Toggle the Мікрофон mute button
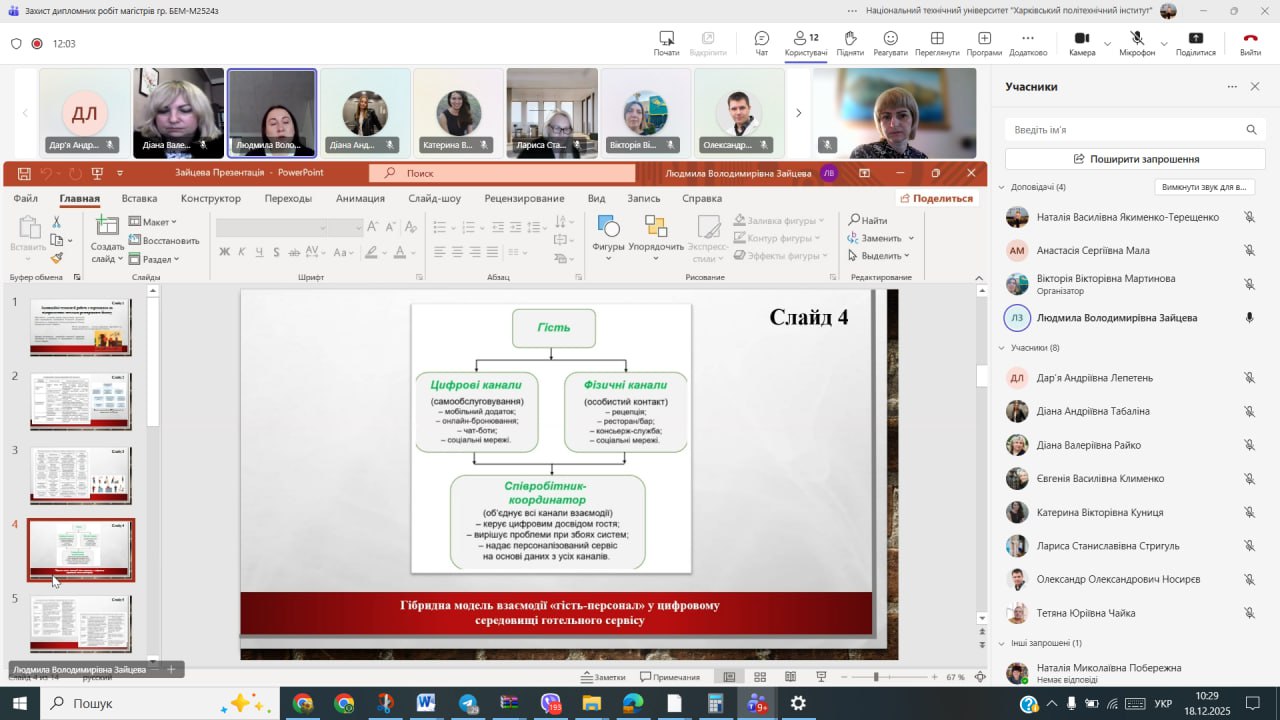The image size is (1280, 720). (x=1137, y=38)
